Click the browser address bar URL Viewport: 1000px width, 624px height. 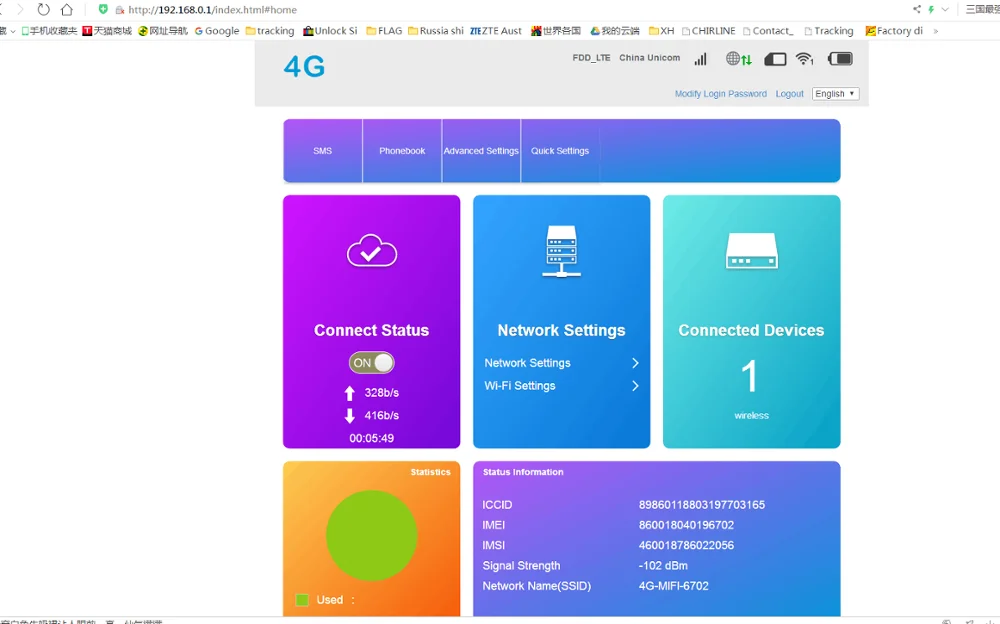(x=212, y=10)
